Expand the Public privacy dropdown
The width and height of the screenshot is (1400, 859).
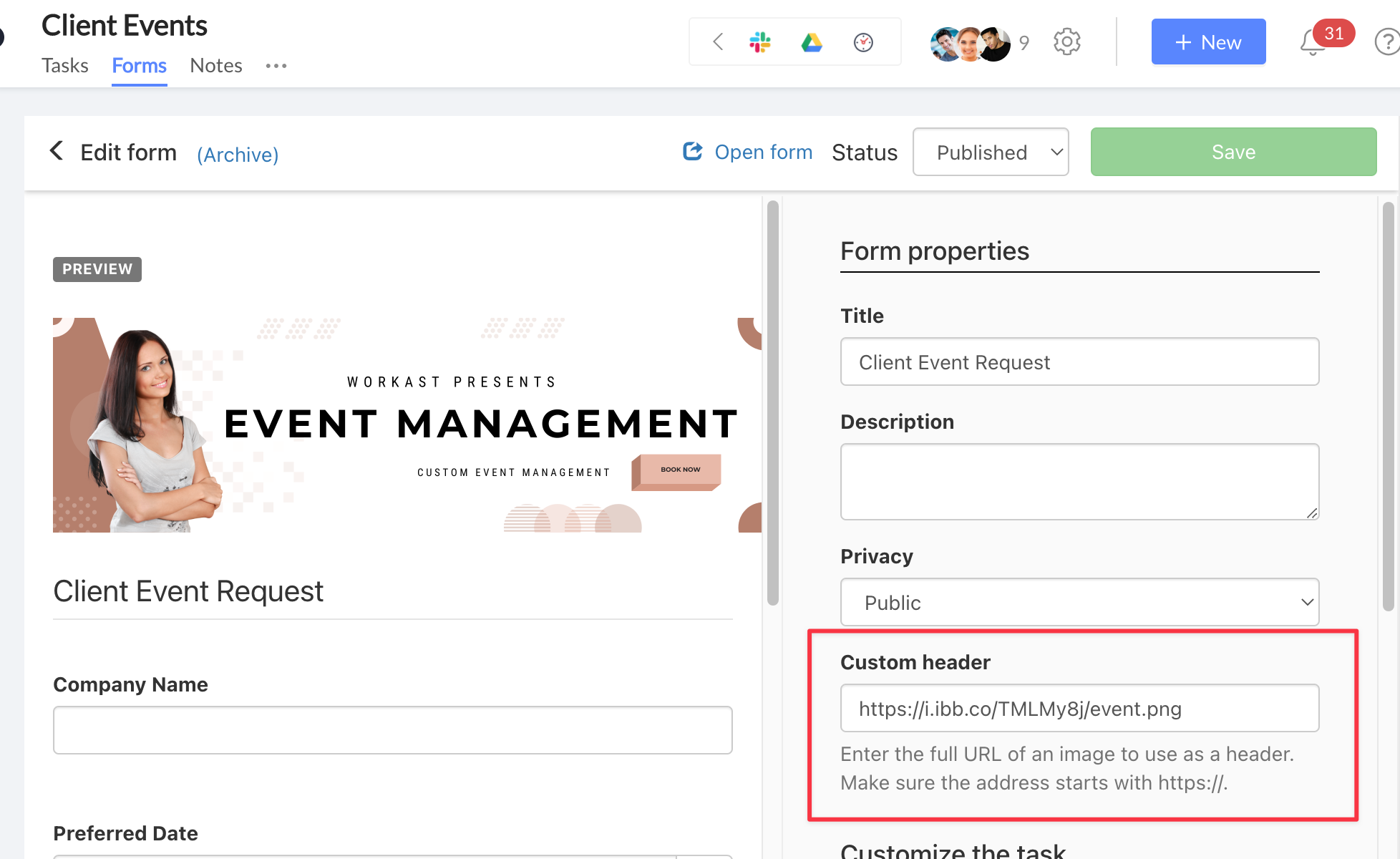[1079, 602]
